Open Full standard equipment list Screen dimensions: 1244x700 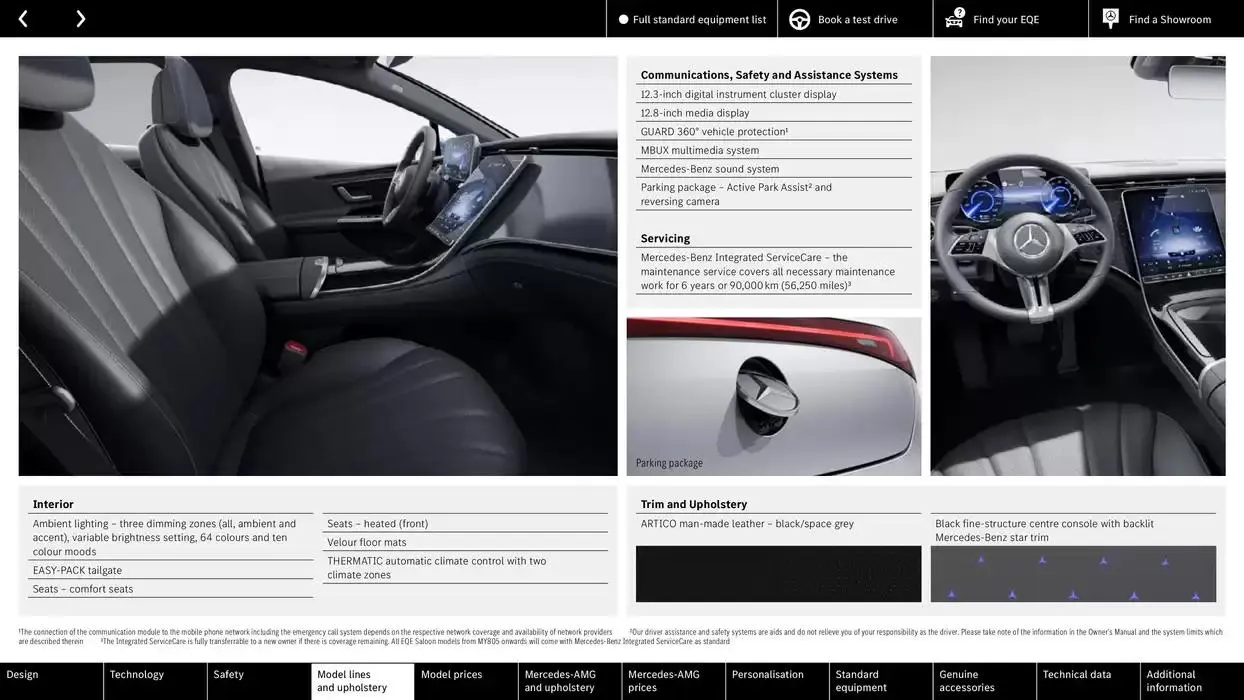pyautogui.click(x=692, y=19)
